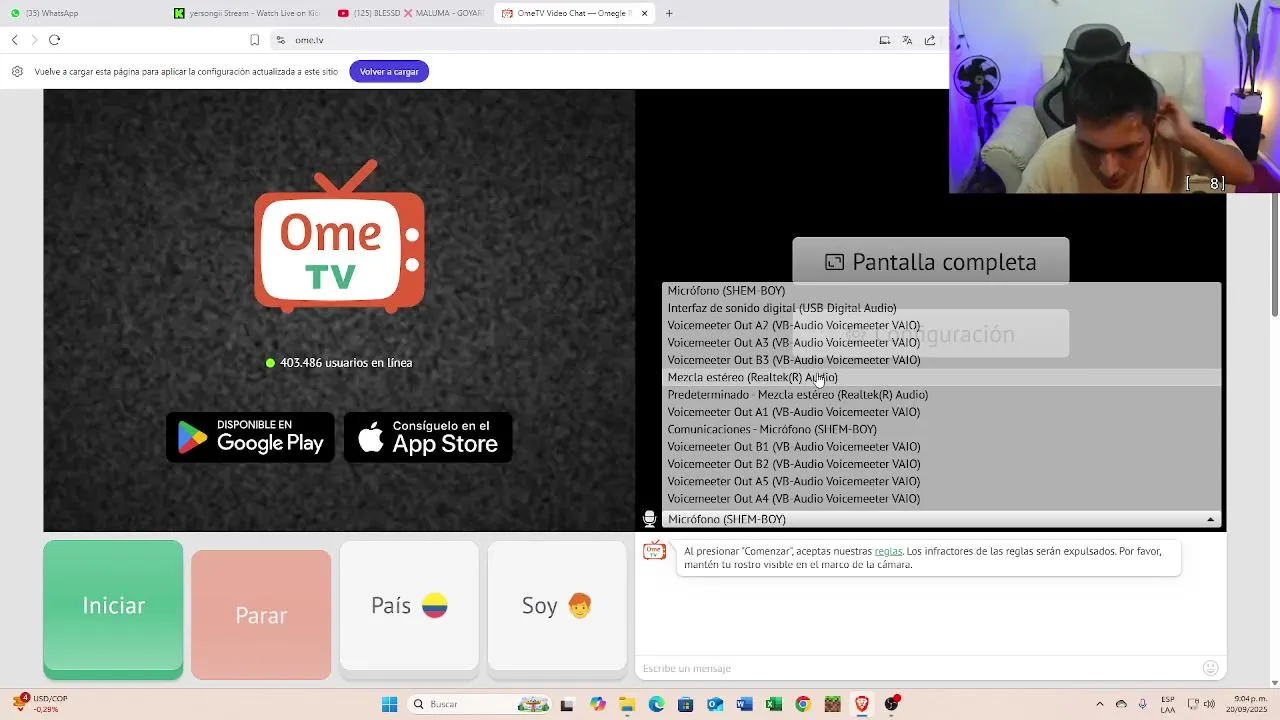Click the Volver a cargar button
This screenshot has width=1280, height=720.
pyautogui.click(x=389, y=71)
